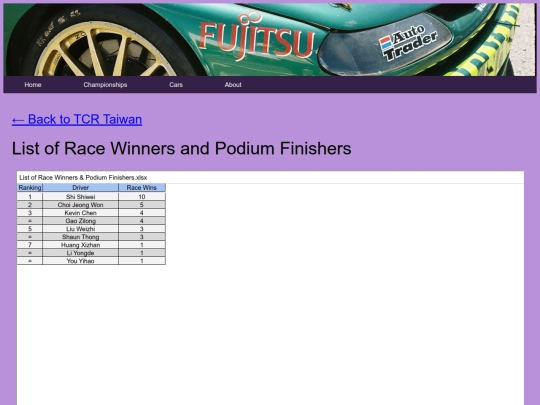The height and width of the screenshot is (405, 540).
Task: Click the Choi Jeong Won driver cell
Action: [x=81, y=205]
